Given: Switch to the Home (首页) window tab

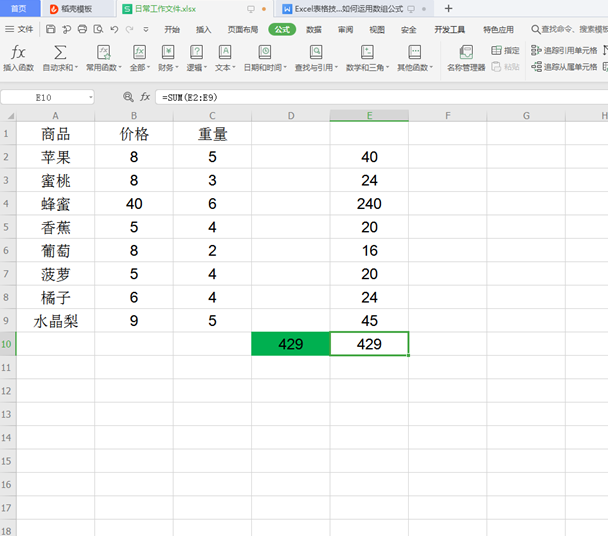Looking at the screenshot, I should [19, 9].
